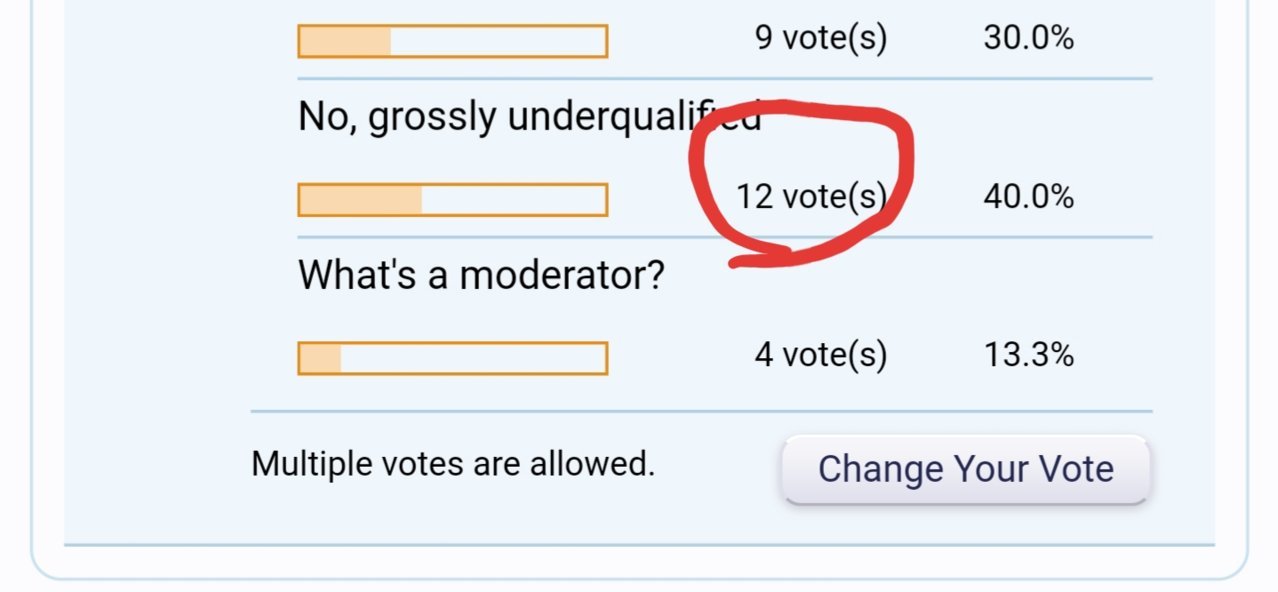Viewport: 1278px width, 592px height.
Task: Click the 30.0% percentage label
Action: tap(1028, 39)
